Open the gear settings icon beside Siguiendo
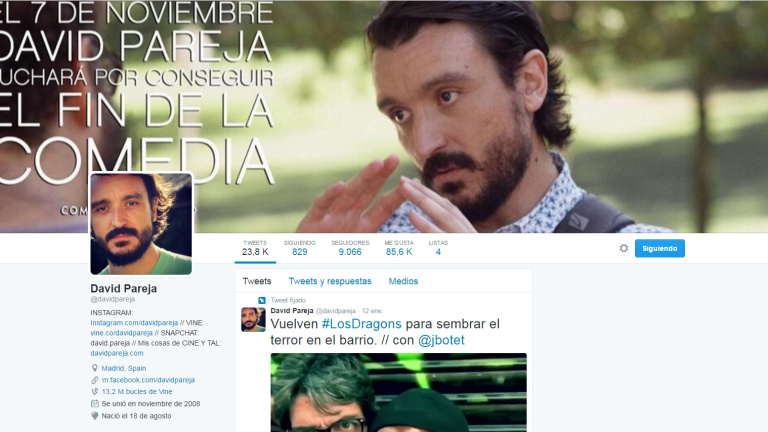This screenshot has width=768, height=432. point(624,248)
